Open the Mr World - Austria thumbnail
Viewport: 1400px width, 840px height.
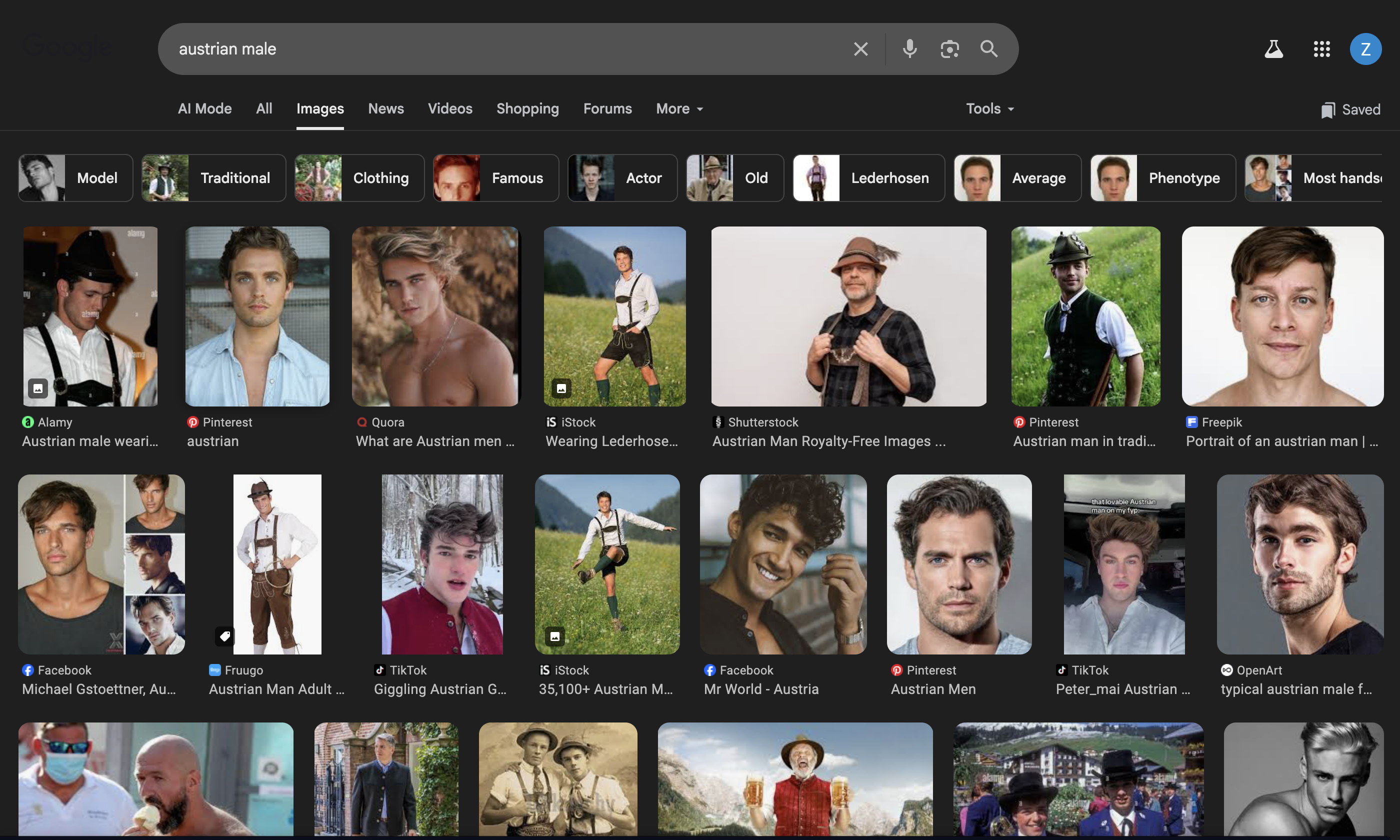point(783,564)
